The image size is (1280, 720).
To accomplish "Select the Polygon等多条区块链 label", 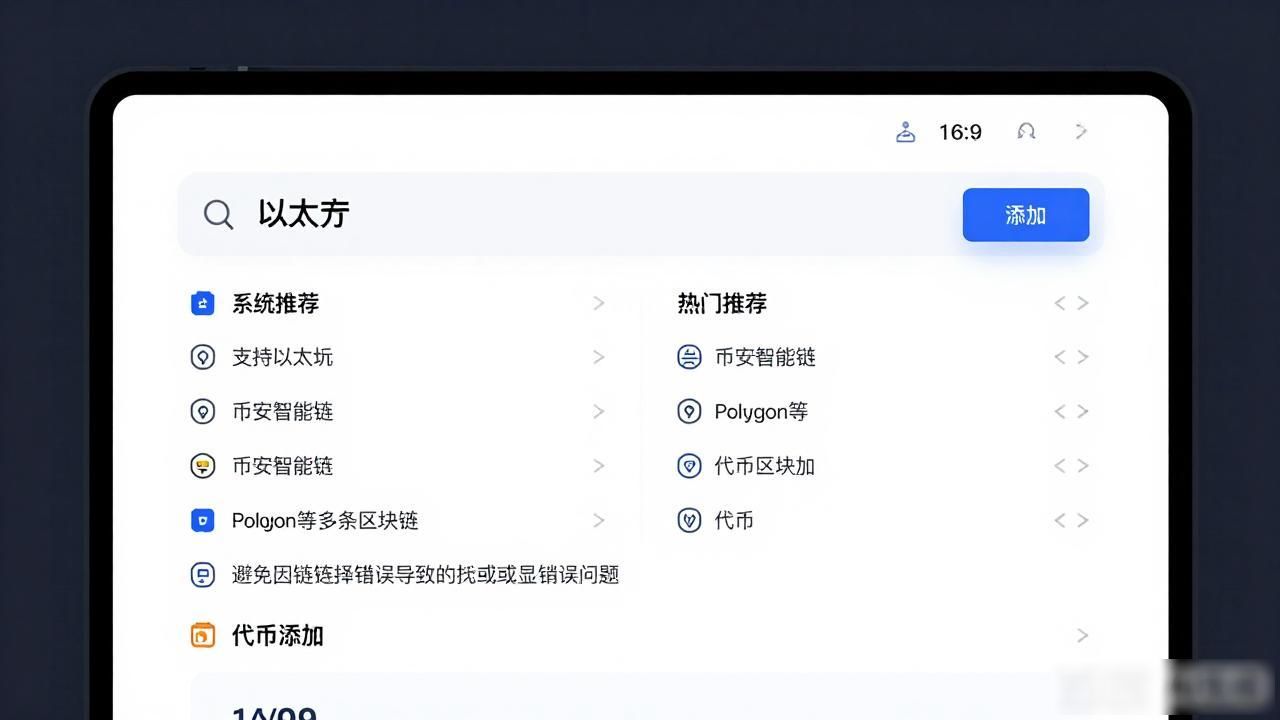I will [x=325, y=520].
